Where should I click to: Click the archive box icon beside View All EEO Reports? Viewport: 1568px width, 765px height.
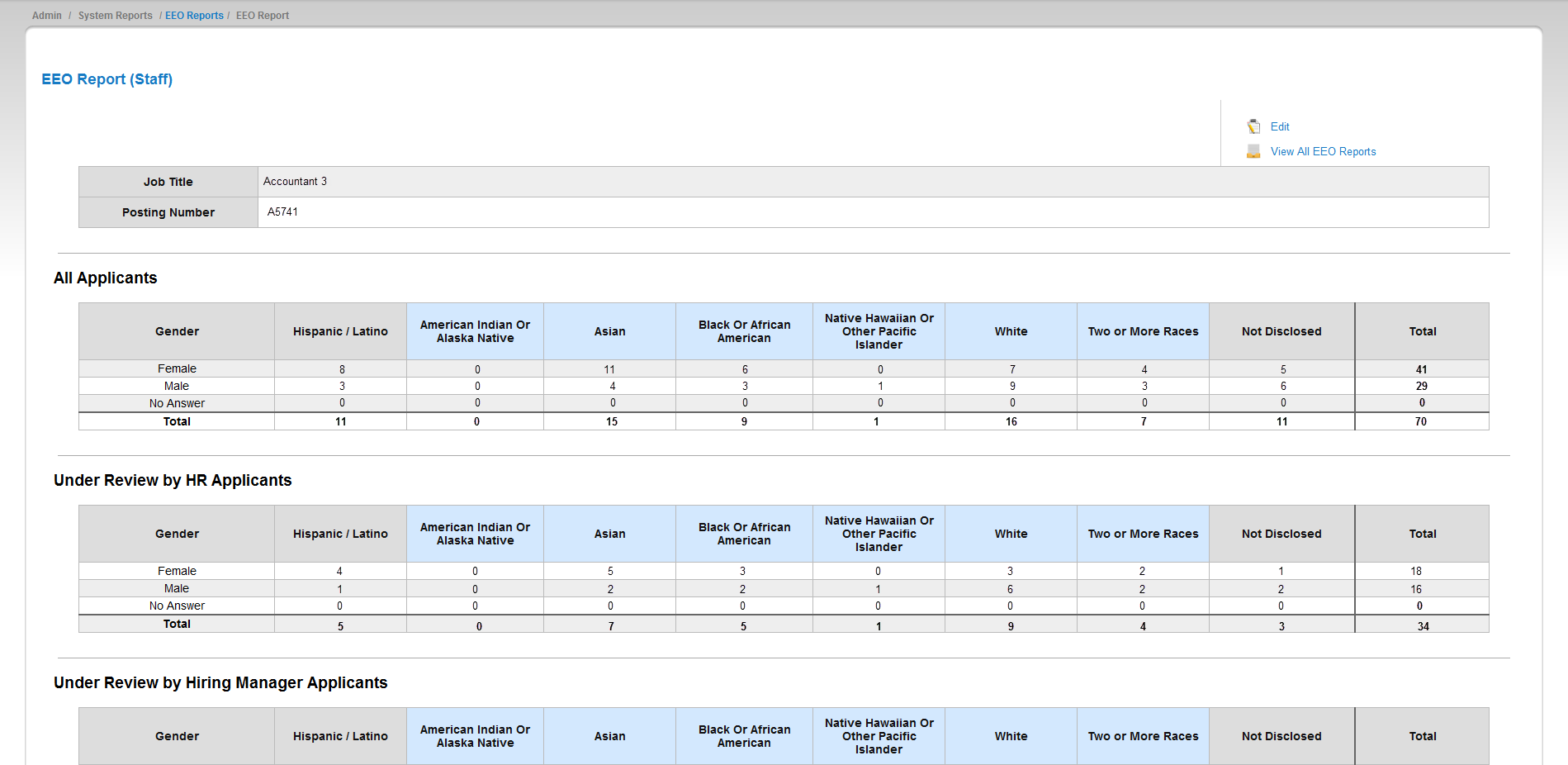[x=1253, y=150]
